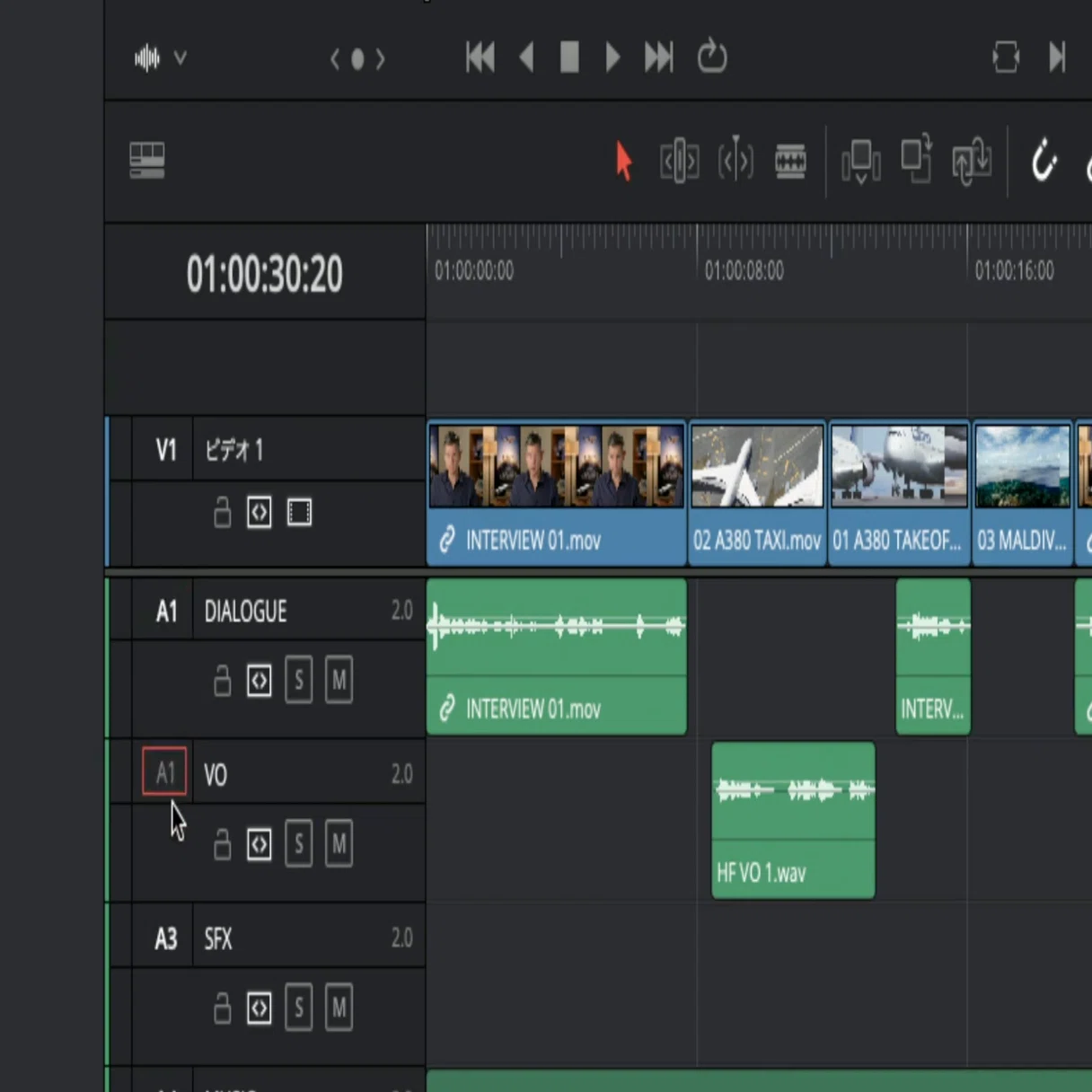
Task: Solo the VO track
Action: tap(299, 843)
